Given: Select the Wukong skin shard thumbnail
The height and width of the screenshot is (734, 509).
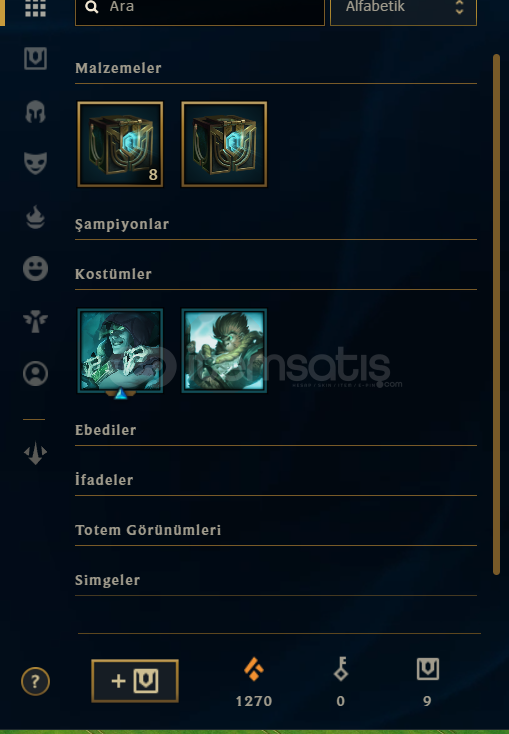Looking at the screenshot, I should point(224,351).
